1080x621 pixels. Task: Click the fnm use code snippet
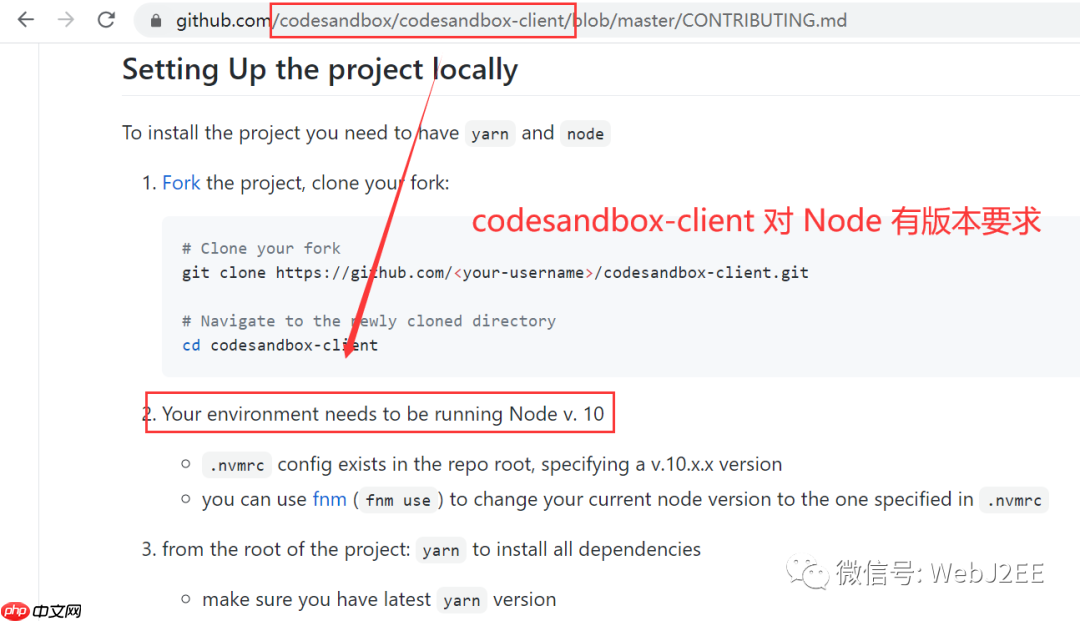click(x=399, y=500)
